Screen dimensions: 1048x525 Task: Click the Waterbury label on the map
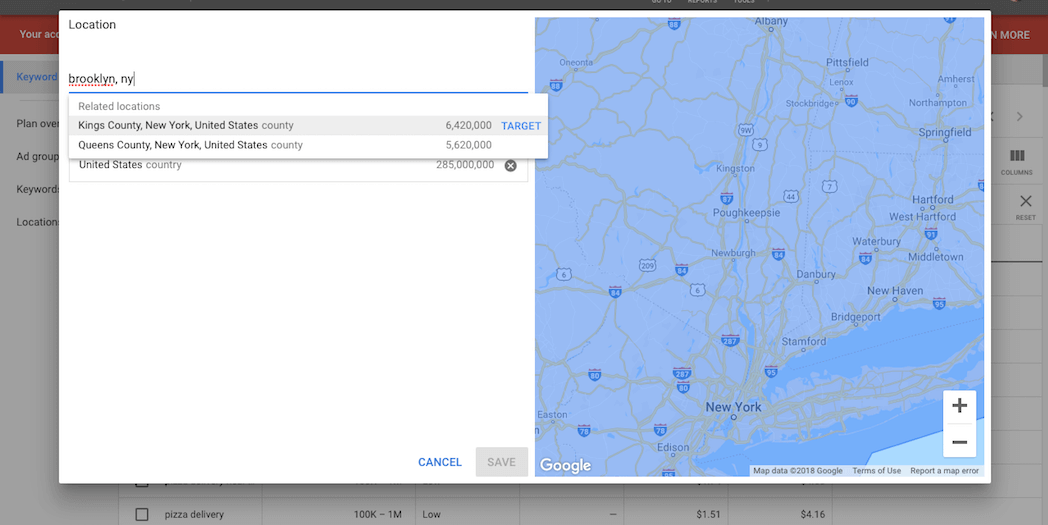point(876,241)
